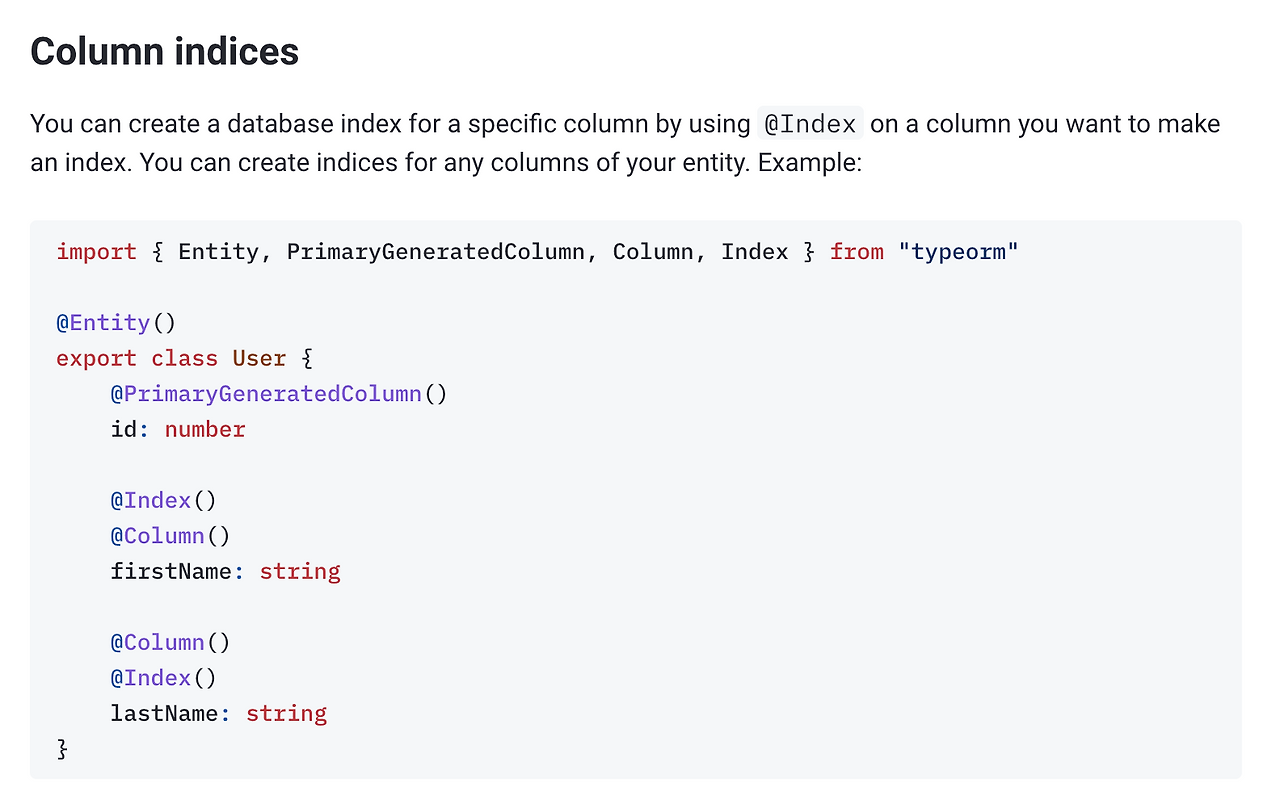Click the inline @Index code tag

810,125
